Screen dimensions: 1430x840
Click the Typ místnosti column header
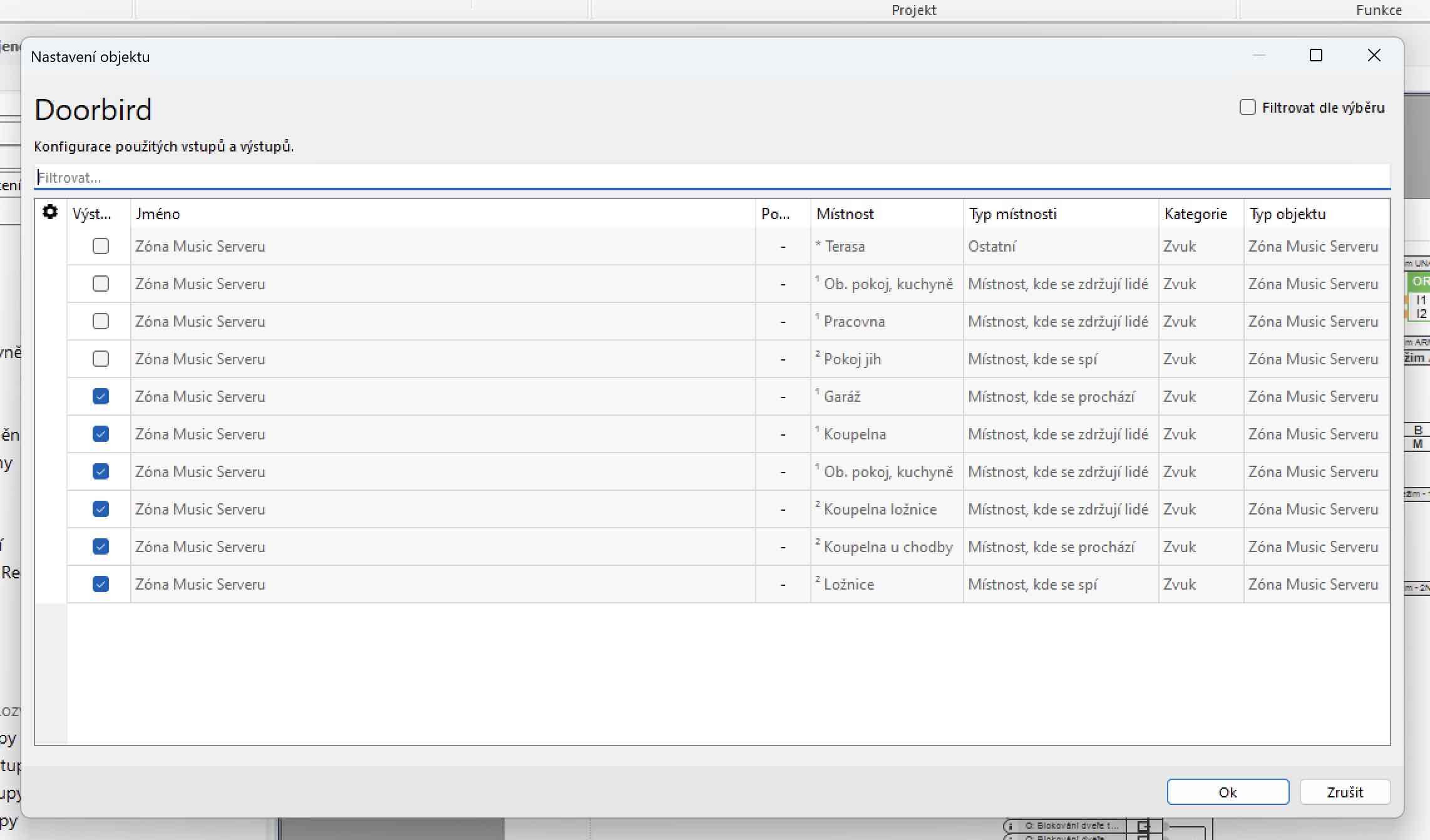coord(1012,214)
